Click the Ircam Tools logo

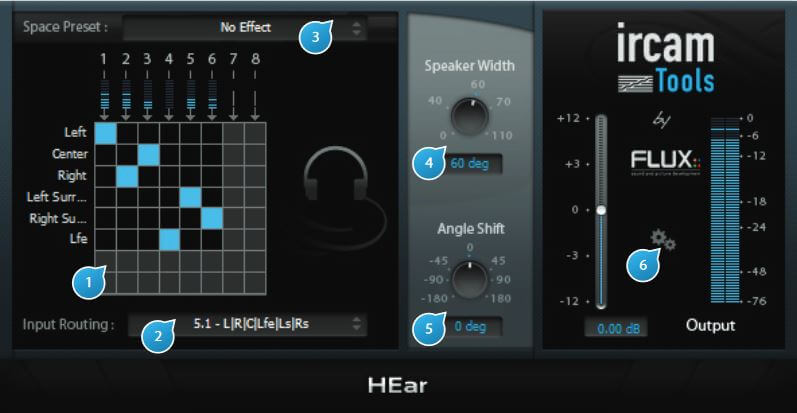(x=666, y=57)
